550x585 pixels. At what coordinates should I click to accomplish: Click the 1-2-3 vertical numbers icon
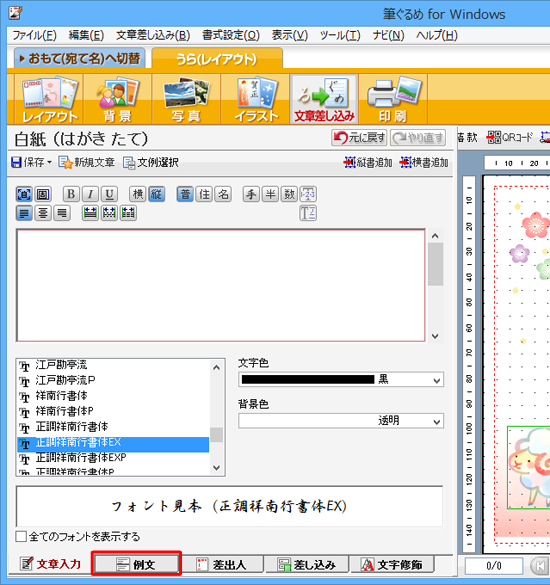308,194
